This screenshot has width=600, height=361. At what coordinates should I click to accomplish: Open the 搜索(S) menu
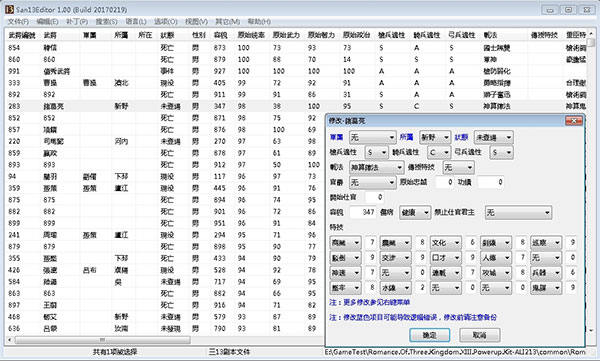click(106, 21)
